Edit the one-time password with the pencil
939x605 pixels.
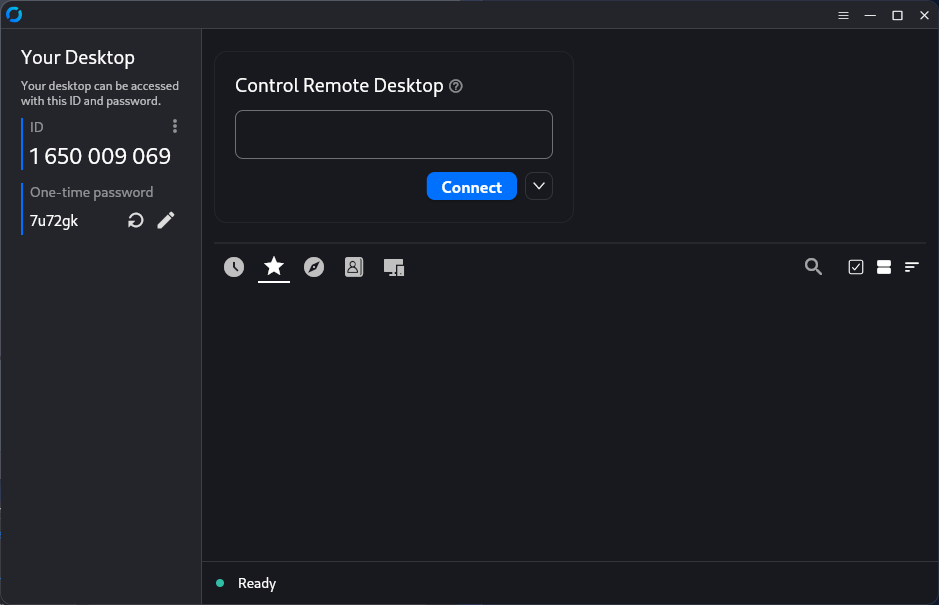166,220
